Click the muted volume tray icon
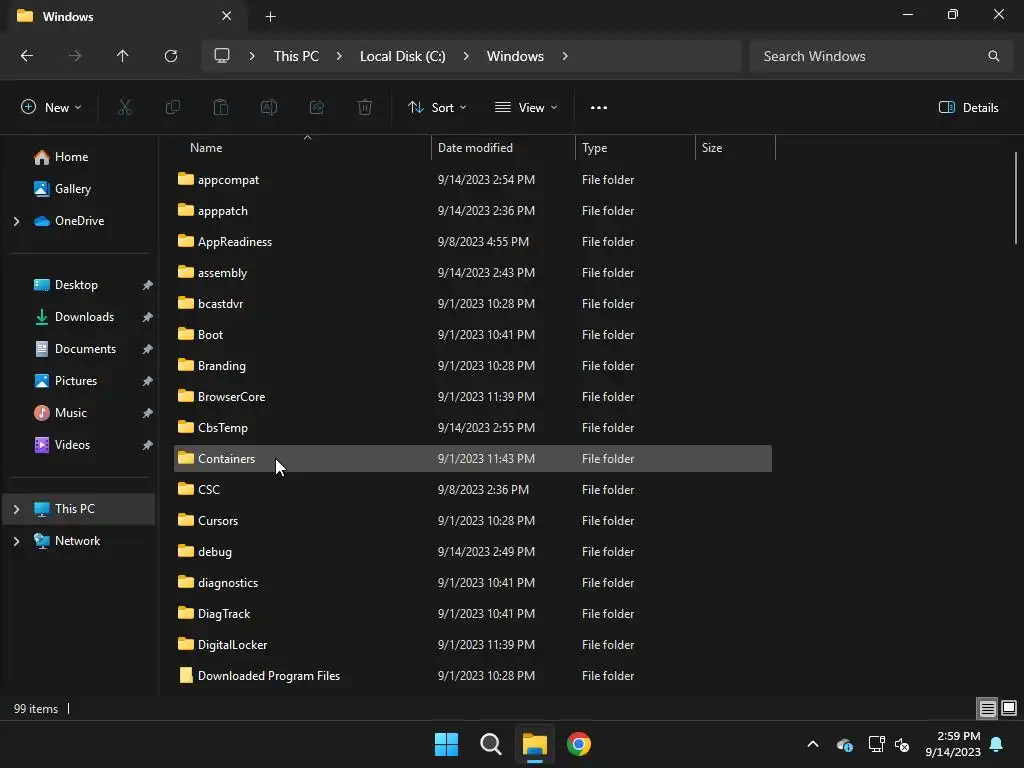 point(902,744)
